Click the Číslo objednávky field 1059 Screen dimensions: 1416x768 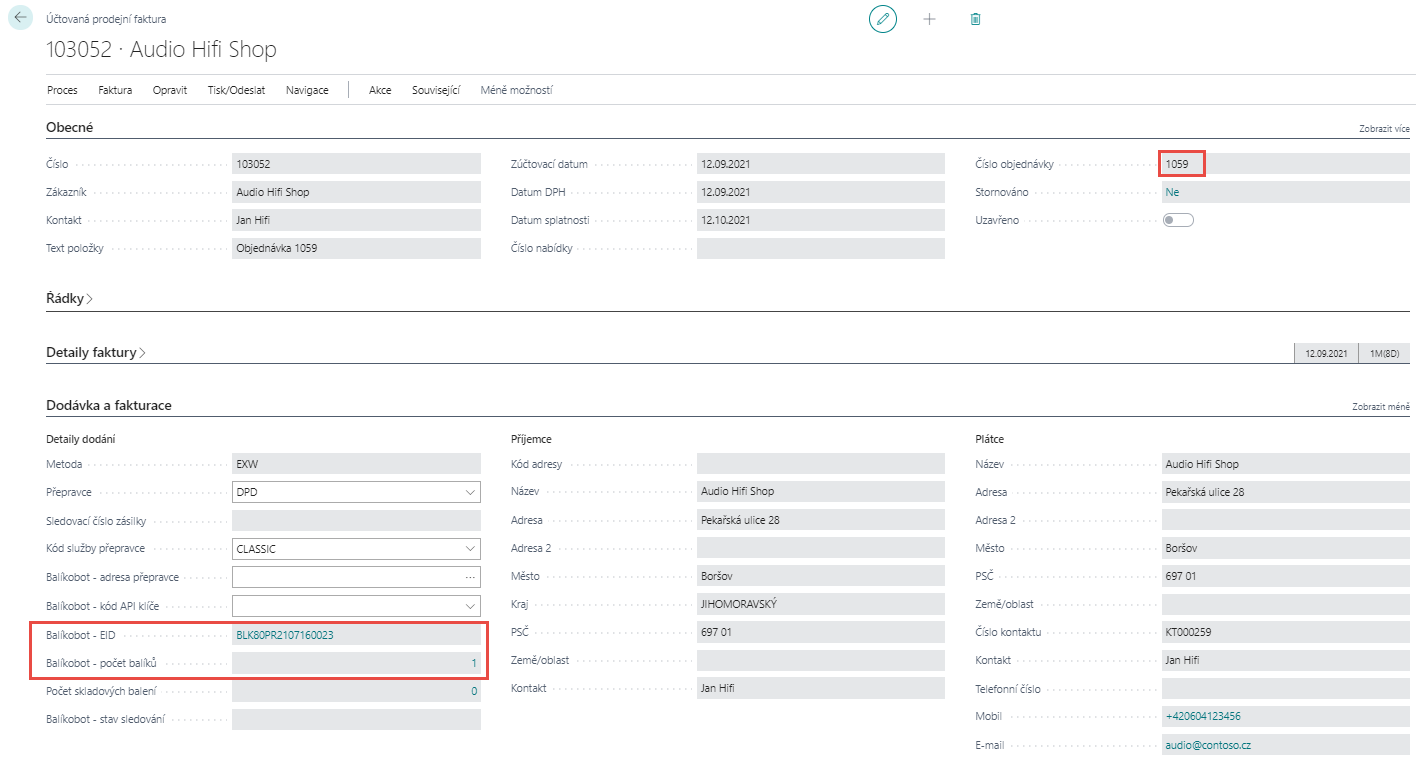[x=1182, y=164]
